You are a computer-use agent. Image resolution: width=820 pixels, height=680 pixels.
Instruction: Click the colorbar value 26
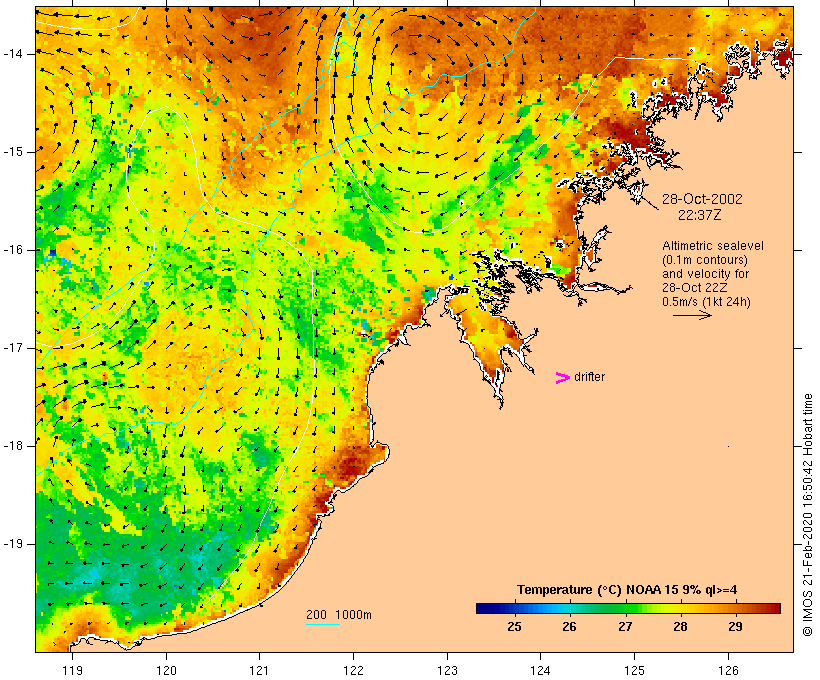coord(570,627)
